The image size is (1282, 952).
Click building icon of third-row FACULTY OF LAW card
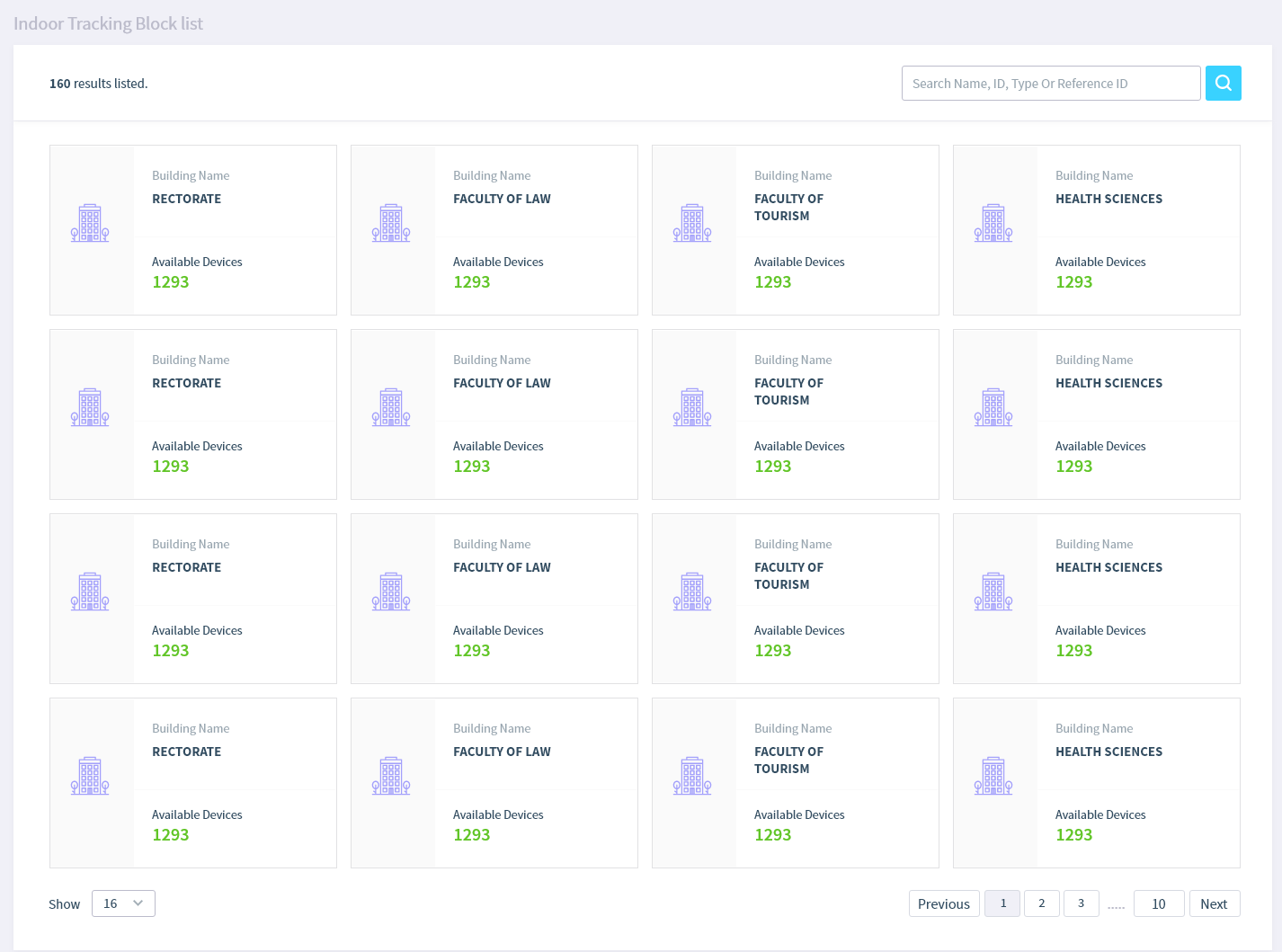pos(391,592)
